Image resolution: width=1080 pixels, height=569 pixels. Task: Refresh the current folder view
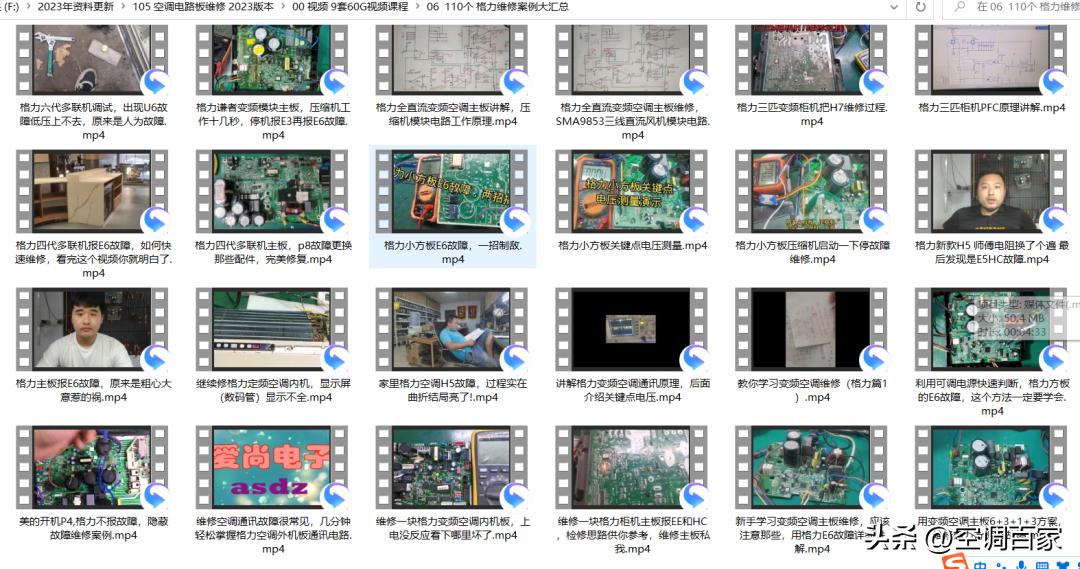(920, 7)
